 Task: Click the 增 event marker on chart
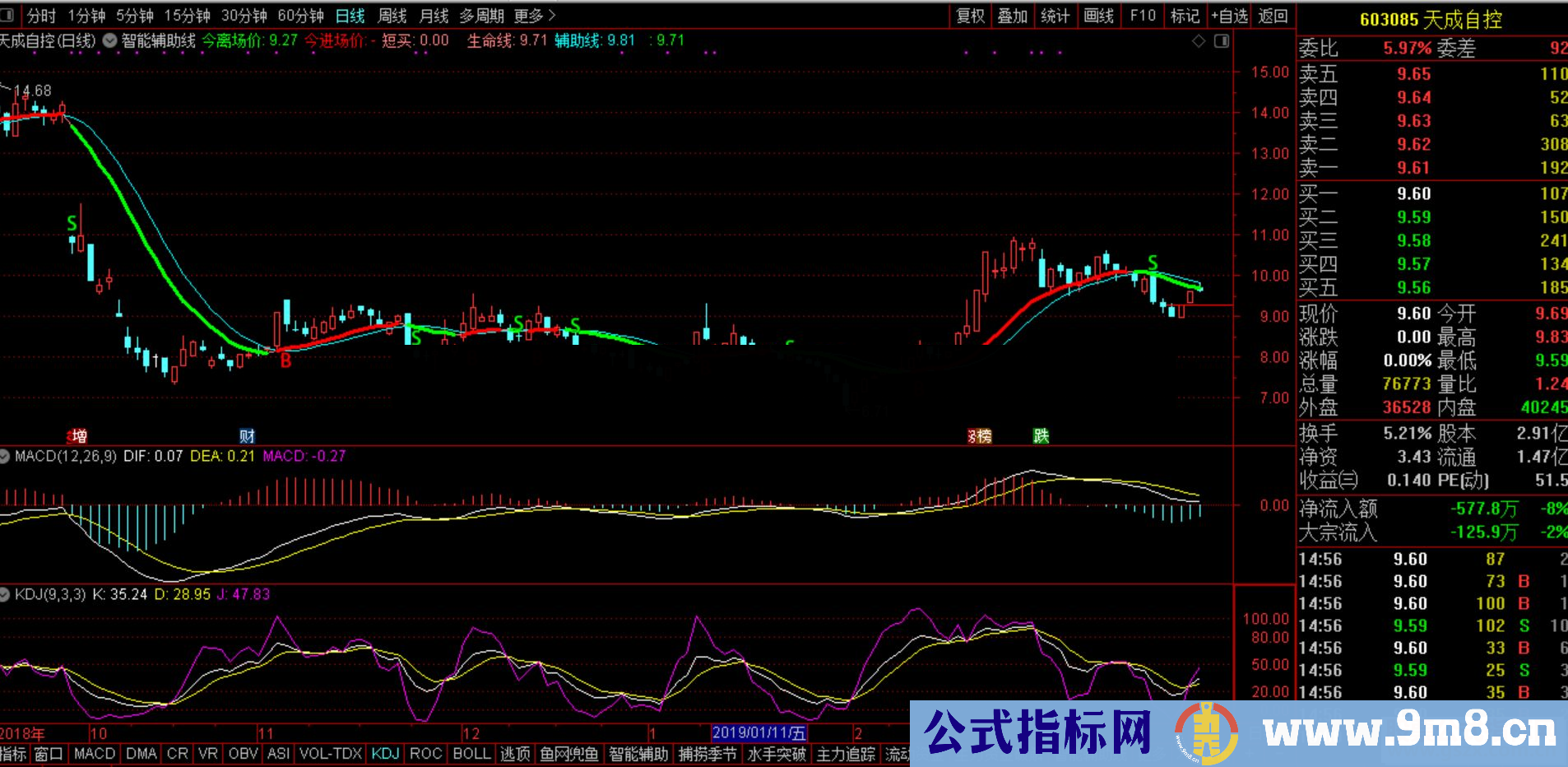tap(77, 436)
